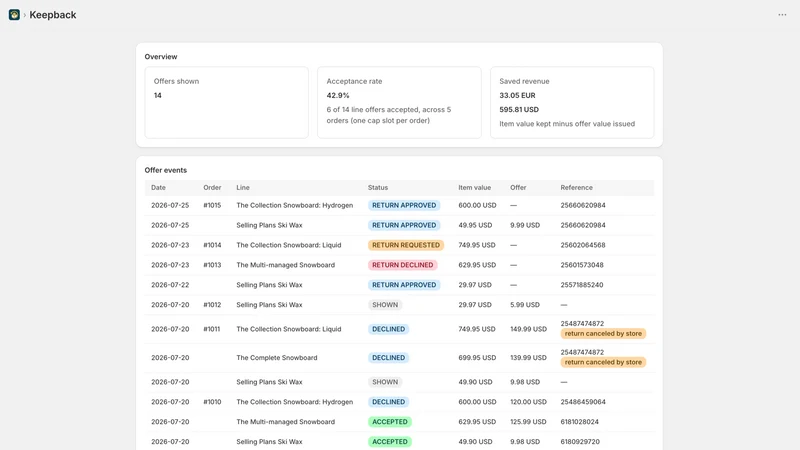Click reference 25601573048

pos(582,265)
